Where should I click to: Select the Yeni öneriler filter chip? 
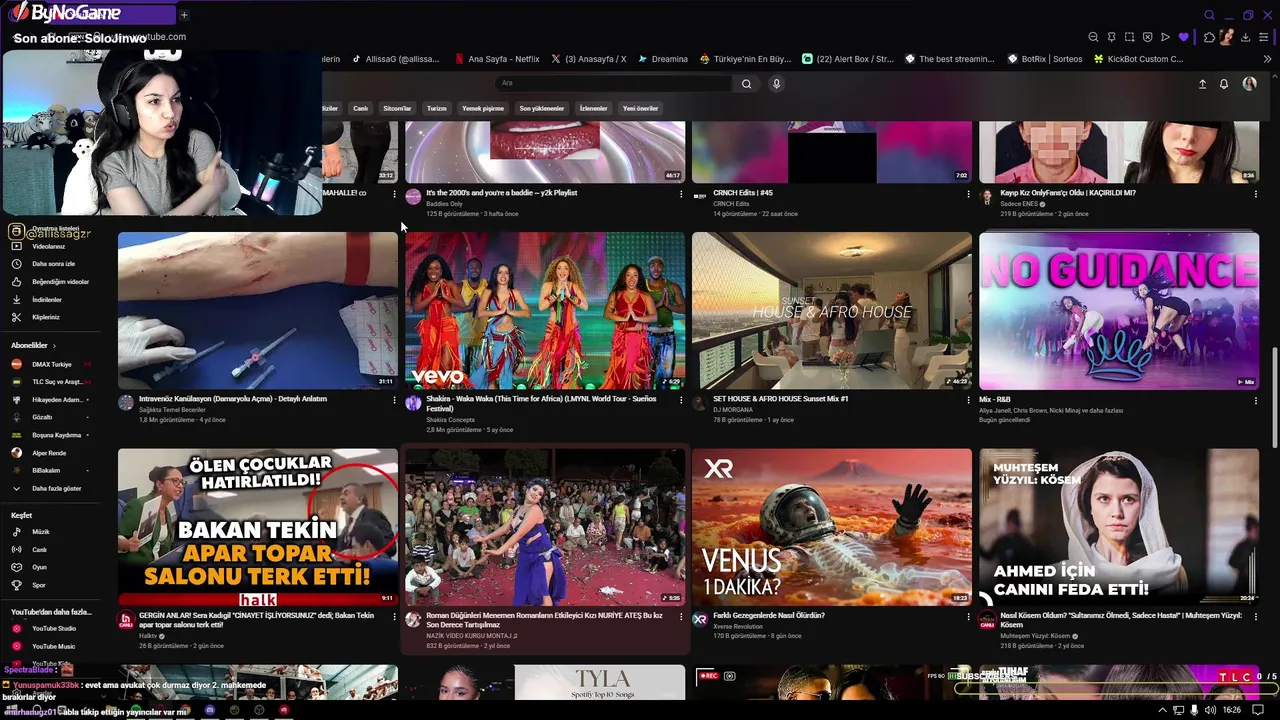(640, 108)
